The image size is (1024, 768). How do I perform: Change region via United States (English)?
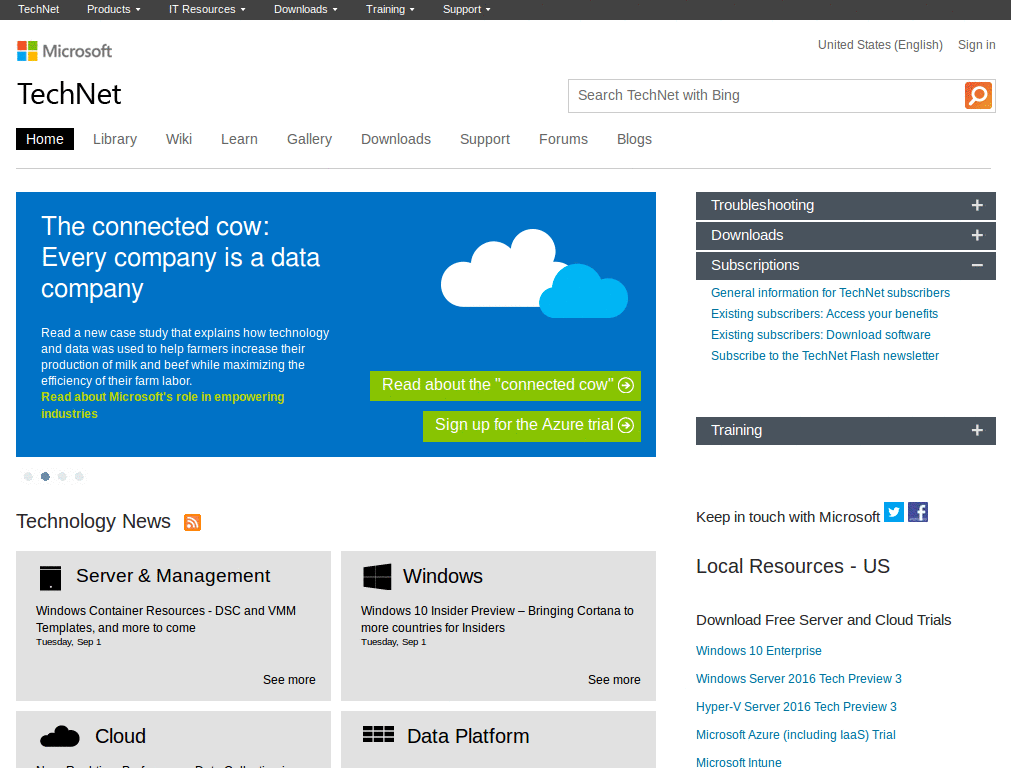[x=880, y=44]
